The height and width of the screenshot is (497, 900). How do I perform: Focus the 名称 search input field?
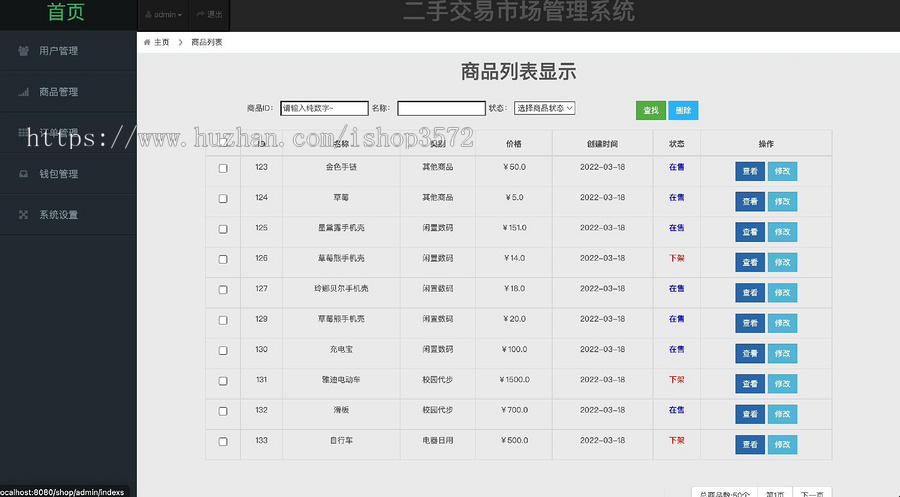pos(441,108)
